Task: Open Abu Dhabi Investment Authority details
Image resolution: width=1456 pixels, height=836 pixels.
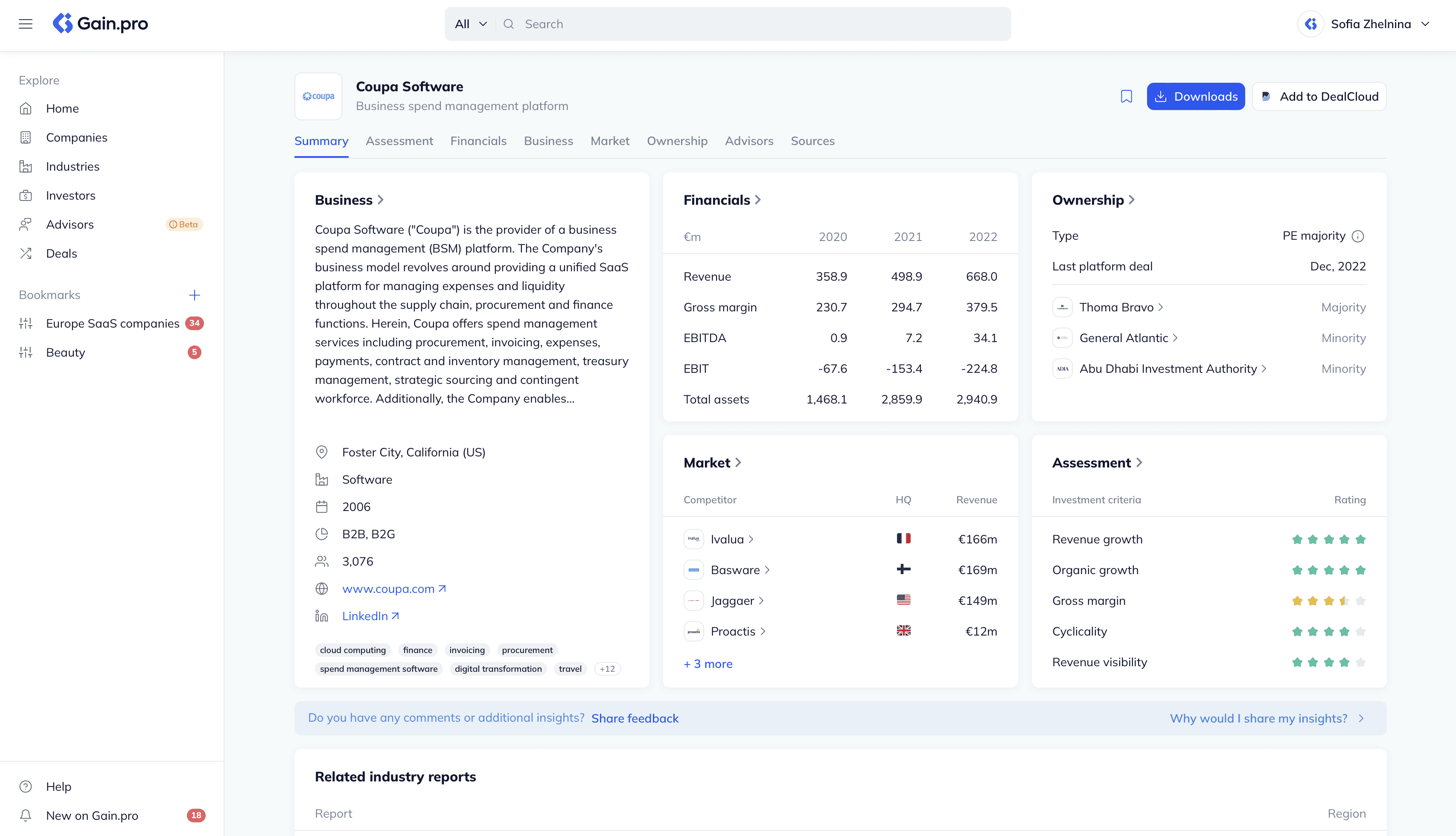Action: click(x=1173, y=369)
